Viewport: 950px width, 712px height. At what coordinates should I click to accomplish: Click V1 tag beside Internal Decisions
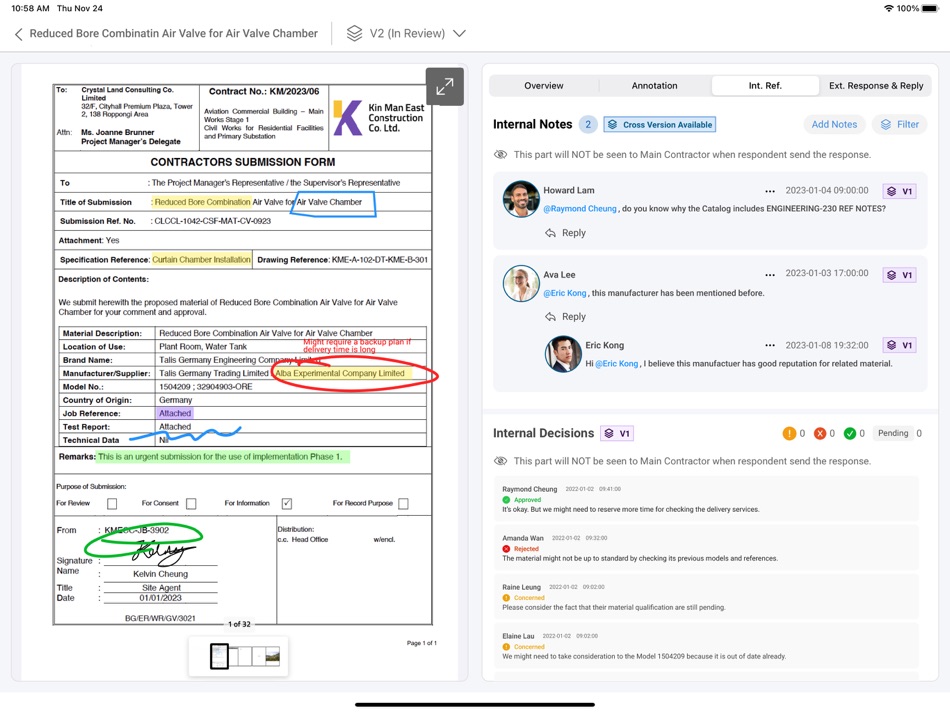[x=617, y=434]
